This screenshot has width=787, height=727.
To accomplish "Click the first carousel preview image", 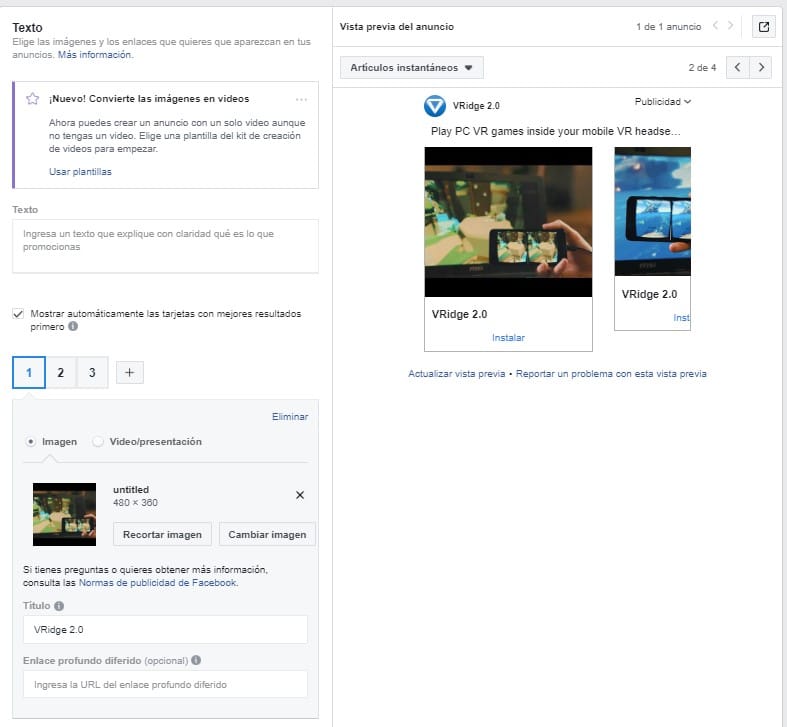I will point(508,222).
